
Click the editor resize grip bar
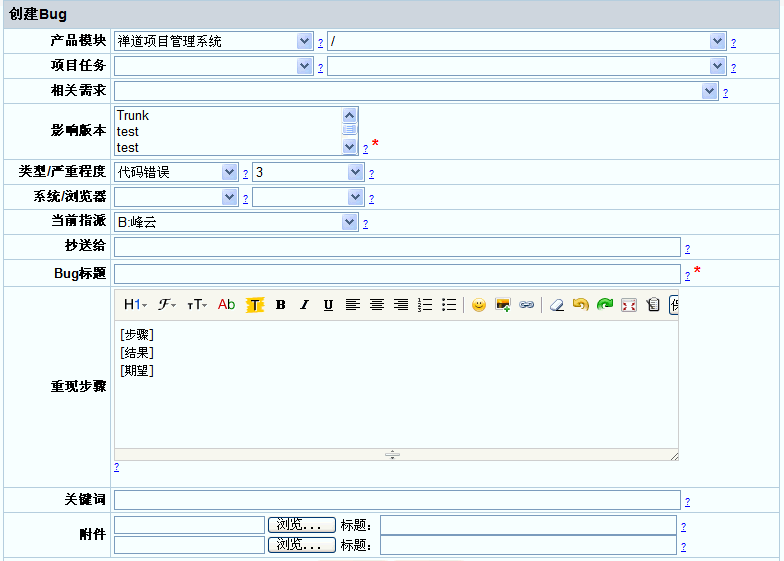pyautogui.click(x=392, y=454)
